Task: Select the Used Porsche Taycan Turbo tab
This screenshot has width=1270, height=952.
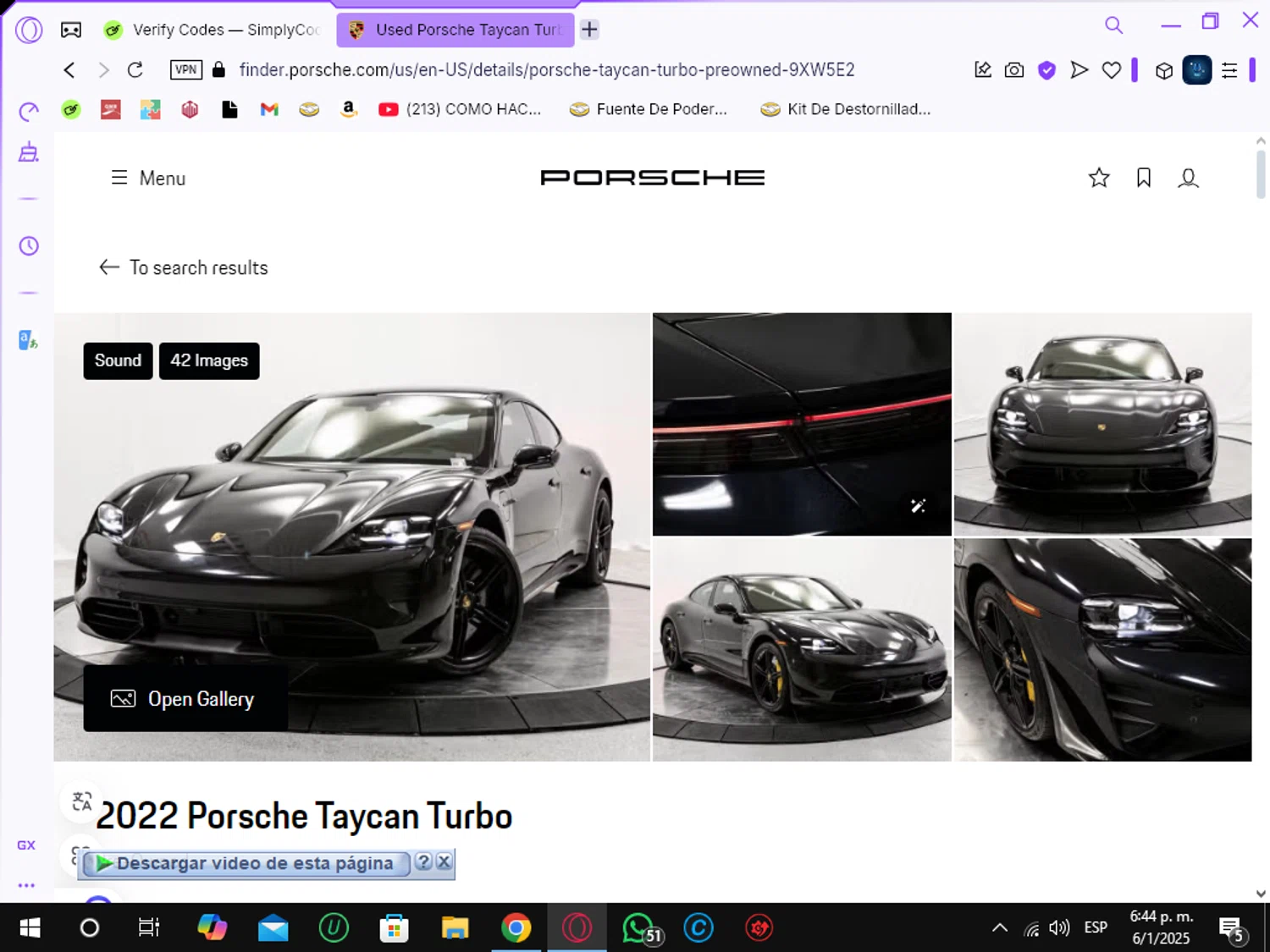Action: (x=456, y=30)
